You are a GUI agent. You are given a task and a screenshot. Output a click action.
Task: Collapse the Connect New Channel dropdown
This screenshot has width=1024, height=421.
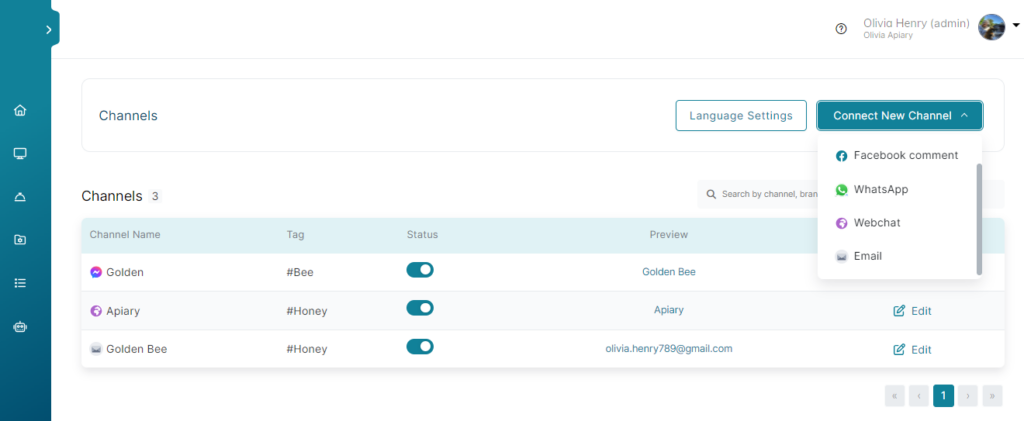tap(899, 116)
